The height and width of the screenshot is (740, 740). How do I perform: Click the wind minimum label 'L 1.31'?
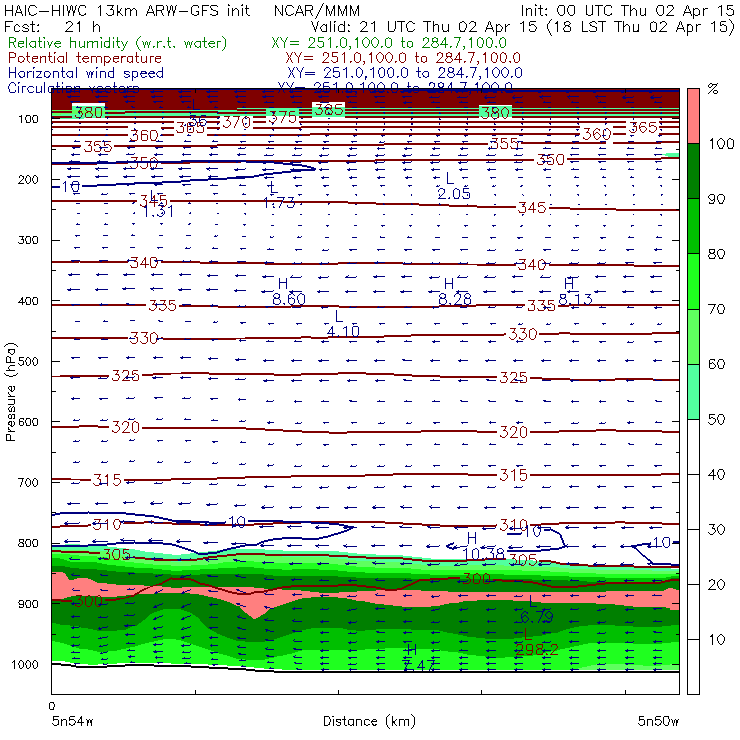[158, 205]
